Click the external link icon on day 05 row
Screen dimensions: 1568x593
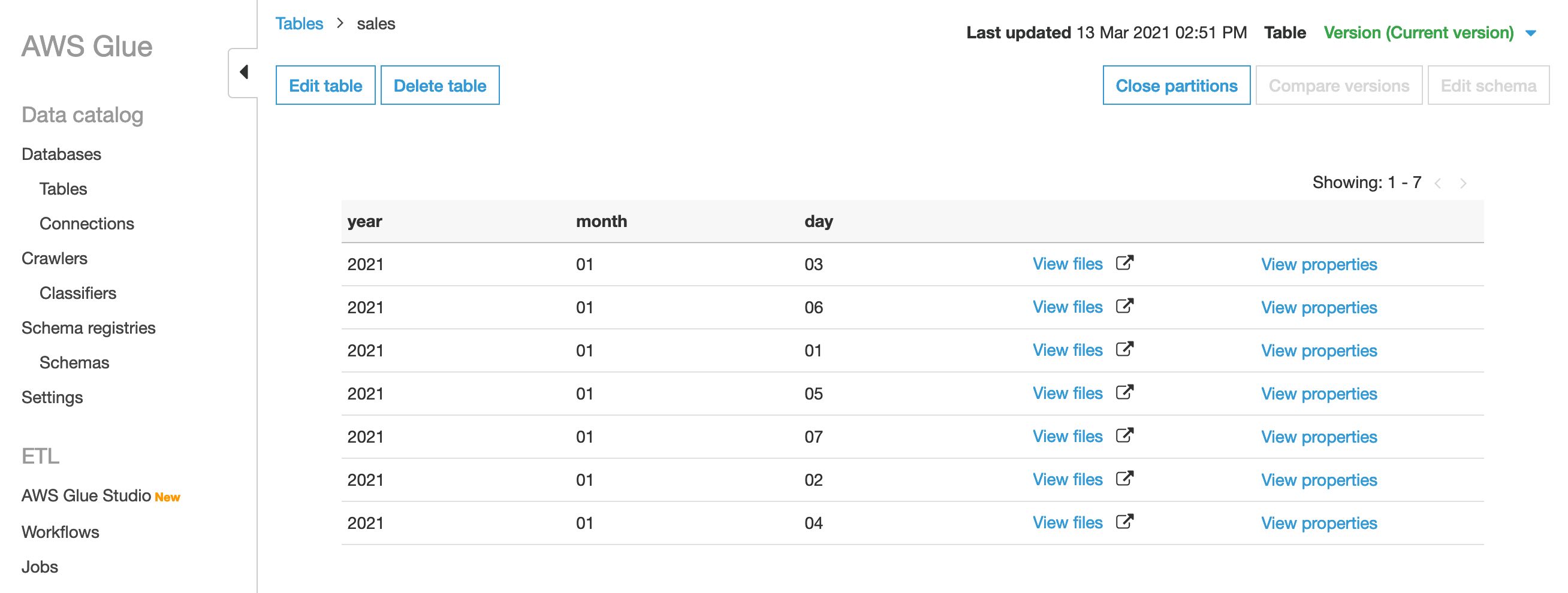[1125, 392]
